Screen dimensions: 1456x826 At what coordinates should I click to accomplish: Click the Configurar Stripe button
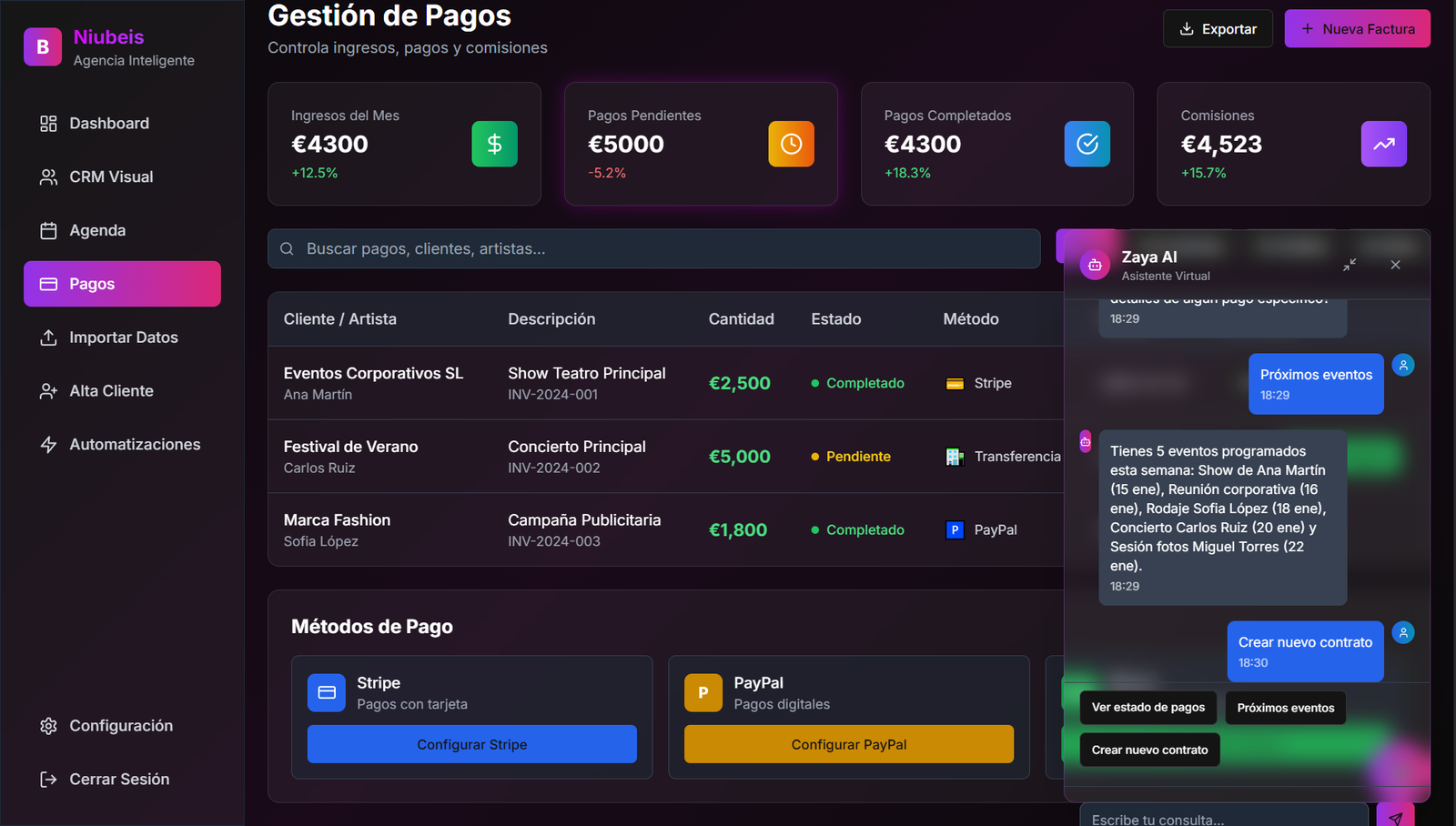tap(471, 744)
